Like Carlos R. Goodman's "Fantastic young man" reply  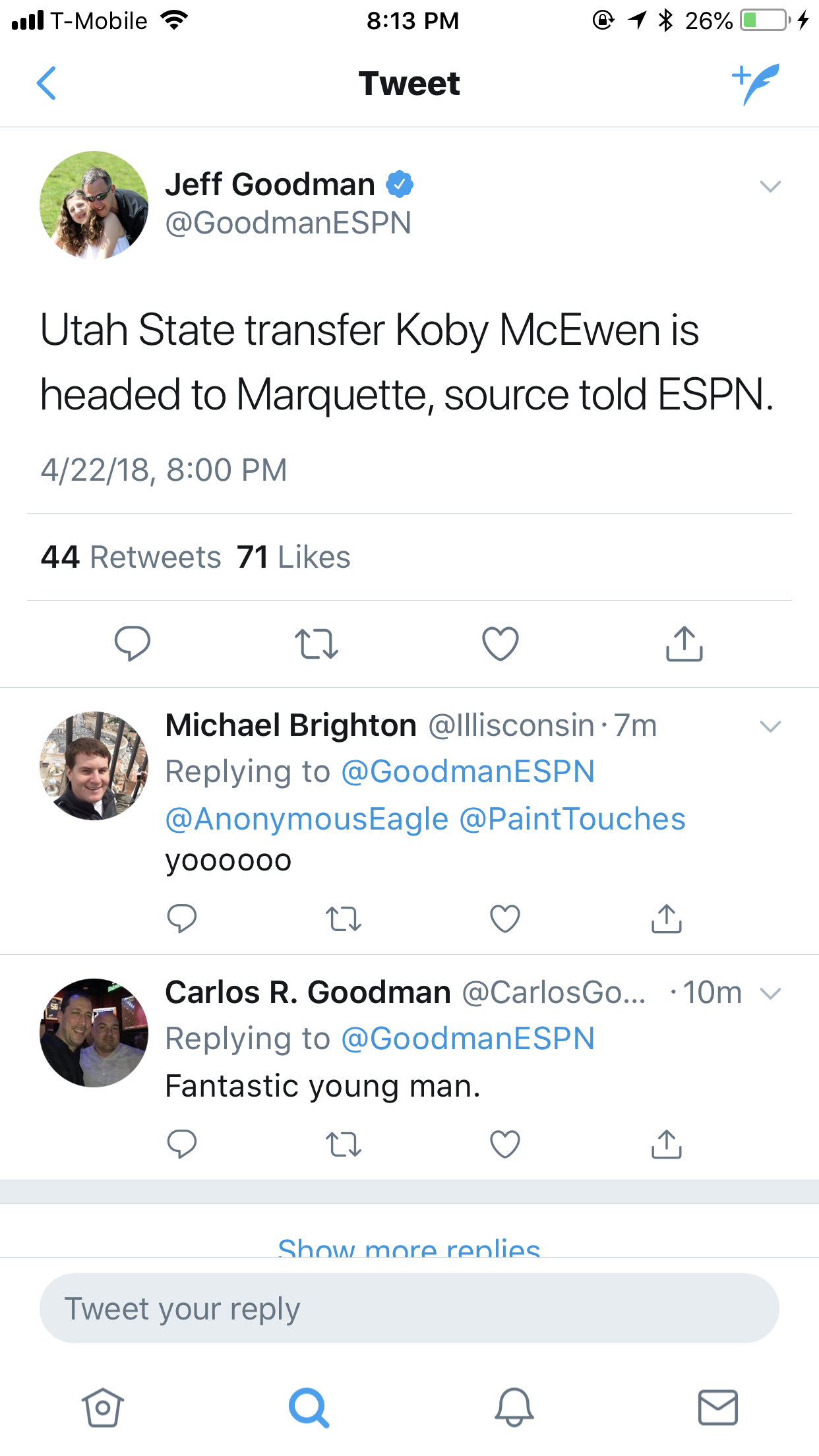505,1144
